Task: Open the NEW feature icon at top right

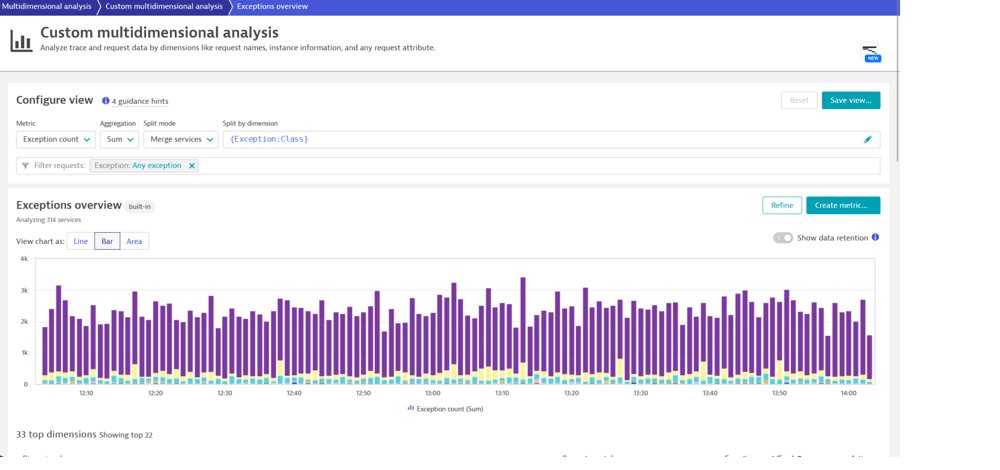Action: click(870, 52)
